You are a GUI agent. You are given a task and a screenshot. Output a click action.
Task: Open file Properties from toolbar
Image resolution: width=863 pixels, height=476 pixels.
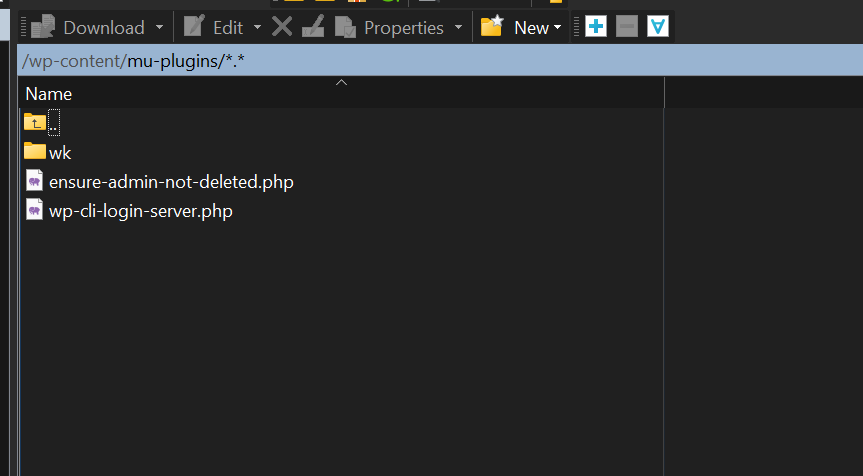(x=390, y=27)
